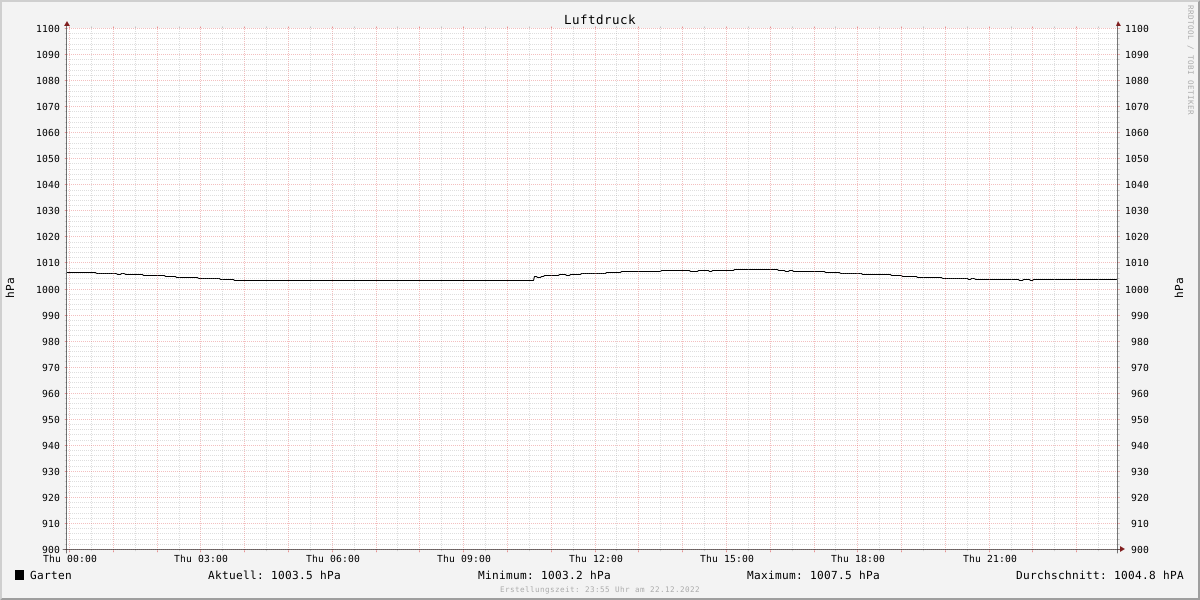Click the Luftdruck chart title

tap(599, 19)
